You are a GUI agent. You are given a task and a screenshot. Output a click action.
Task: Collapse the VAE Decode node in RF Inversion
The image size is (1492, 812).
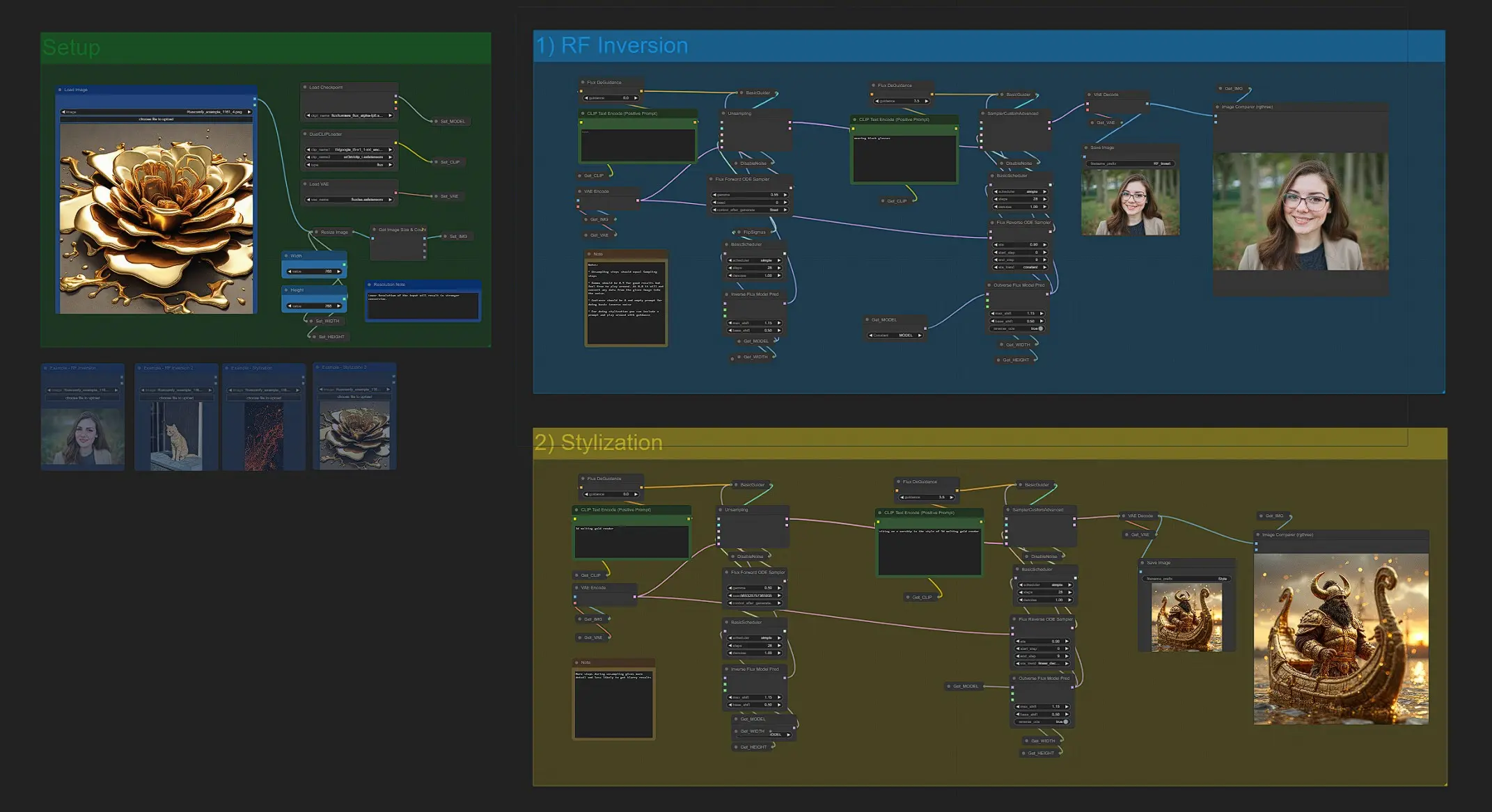coord(1090,94)
